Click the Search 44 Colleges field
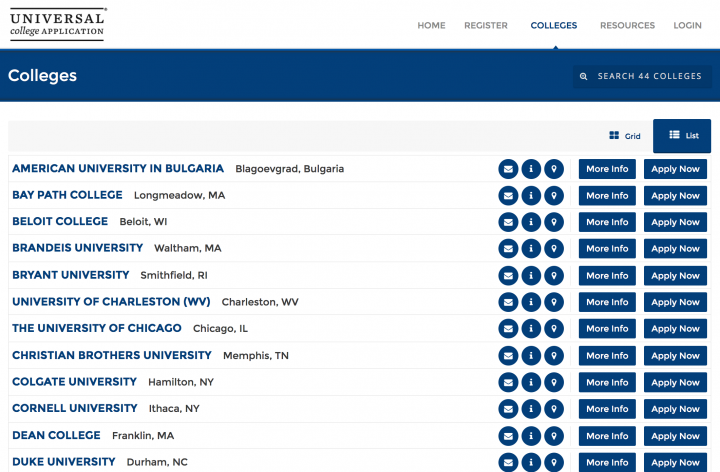 click(642, 76)
